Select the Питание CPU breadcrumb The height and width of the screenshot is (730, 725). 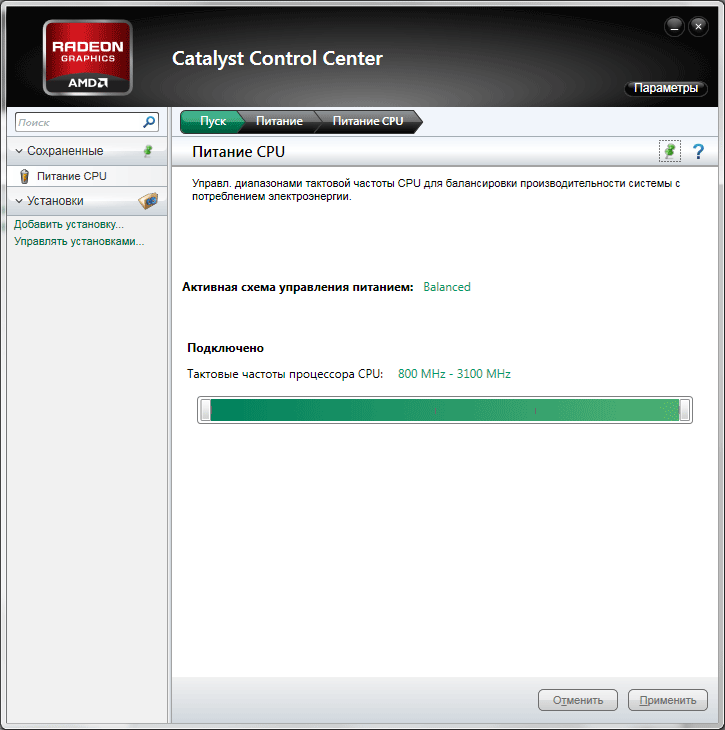[368, 122]
